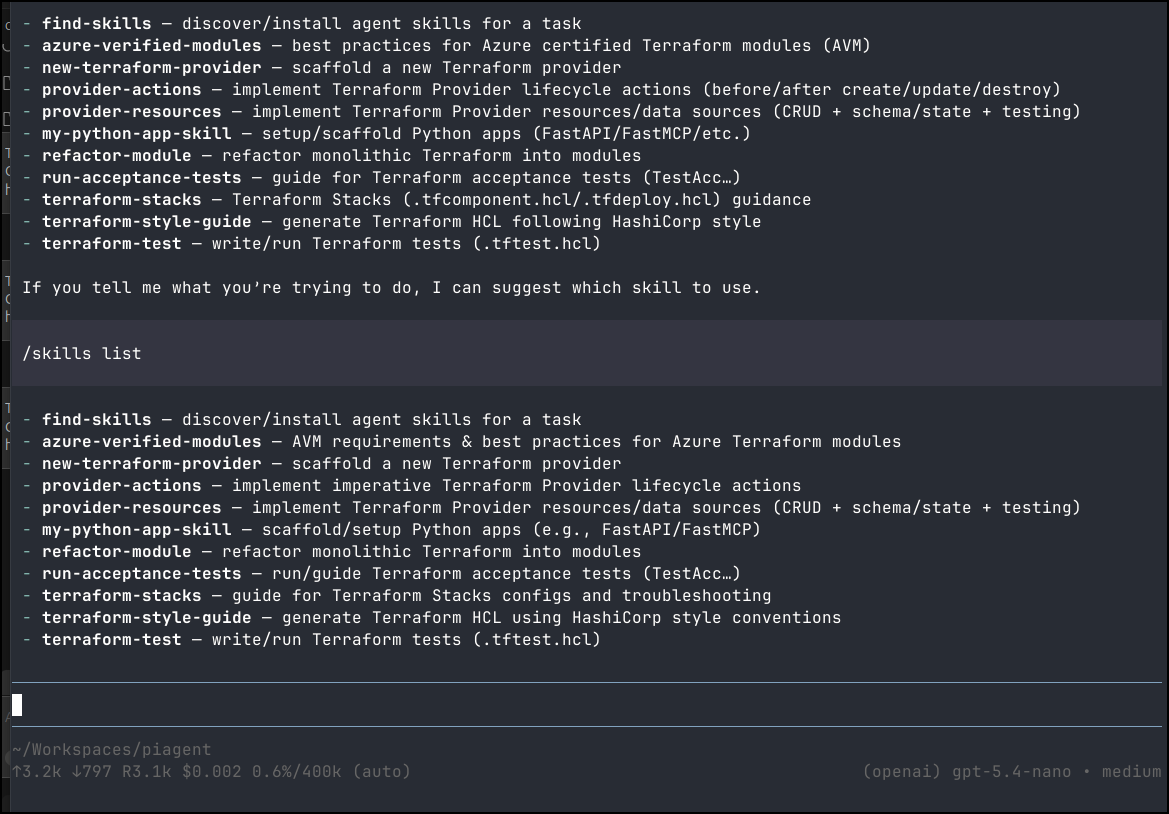Click my-python-app-skill entry reading setup/scaffold Python apps

[x=137, y=133]
